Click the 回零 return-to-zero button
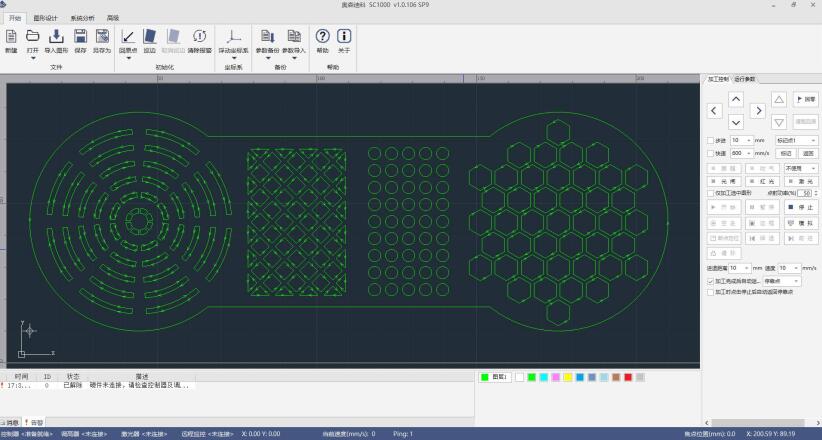The width and height of the screenshot is (822, 440). click(x=805, y=99)
